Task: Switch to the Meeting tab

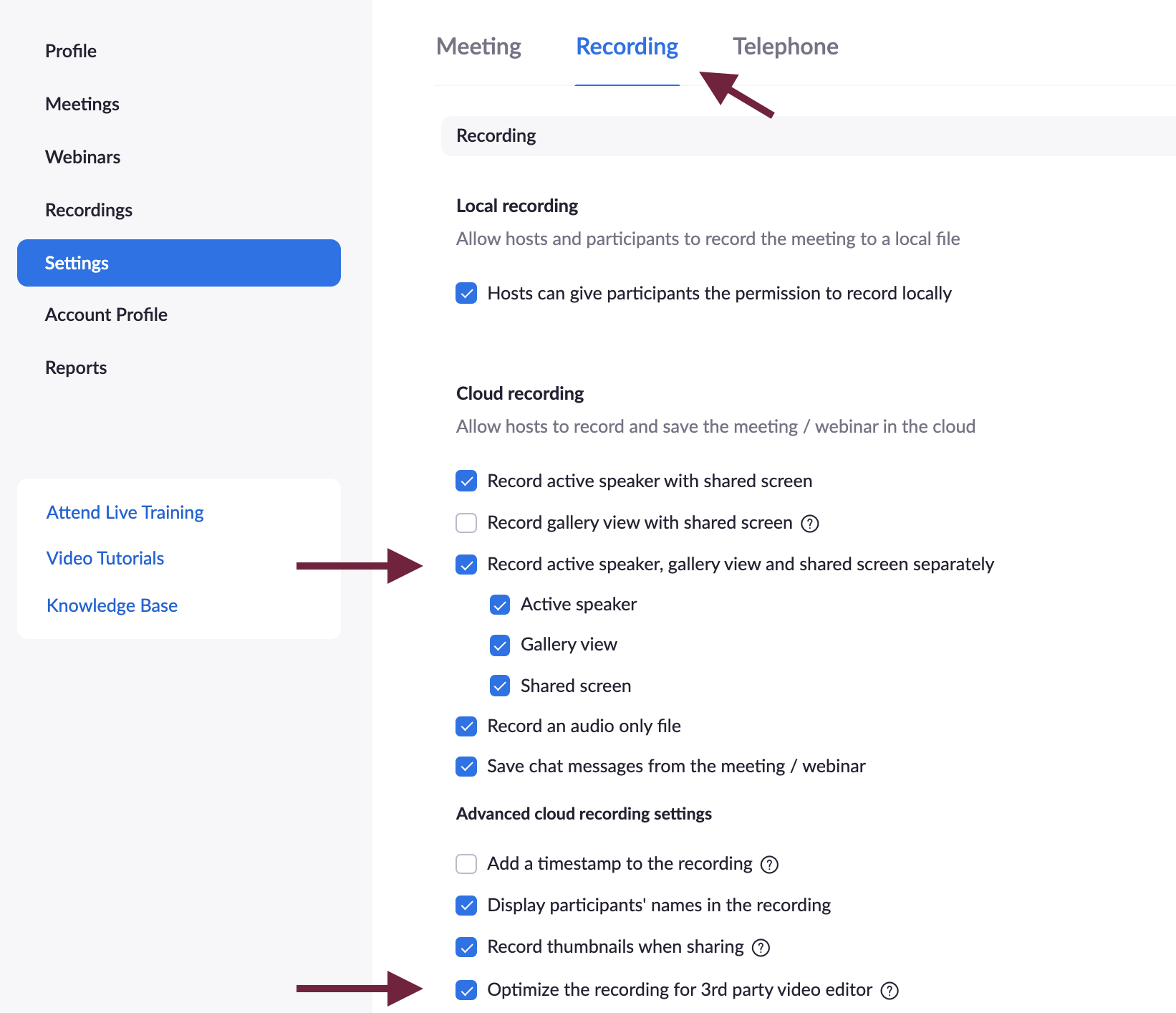Action: click(x=478, y=47)
